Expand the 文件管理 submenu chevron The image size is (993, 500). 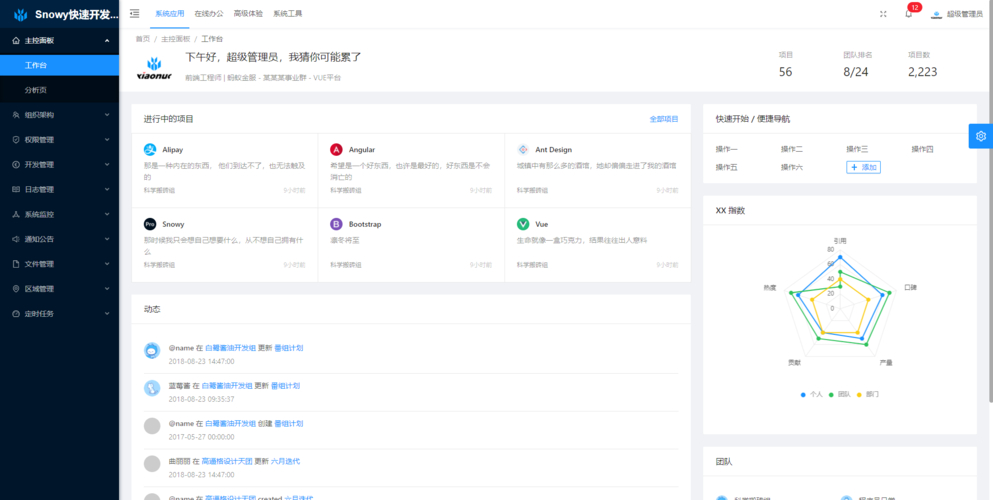click(x=107, y=264)
